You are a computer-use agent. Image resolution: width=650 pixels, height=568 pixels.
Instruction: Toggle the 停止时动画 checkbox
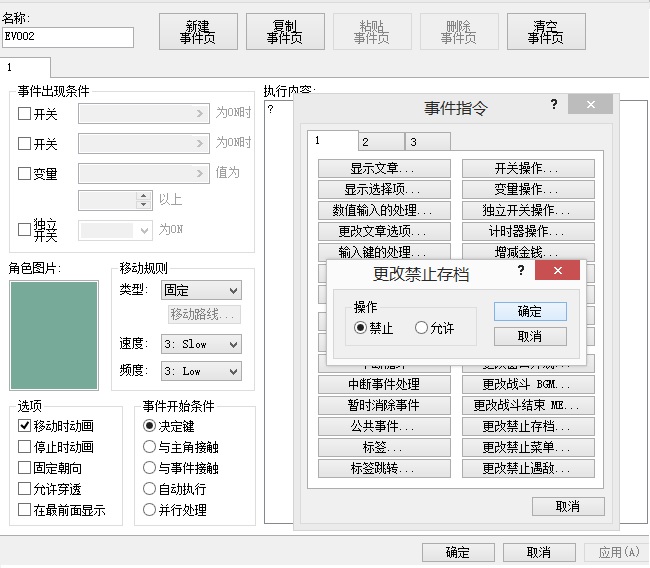[x=24, y=447]
